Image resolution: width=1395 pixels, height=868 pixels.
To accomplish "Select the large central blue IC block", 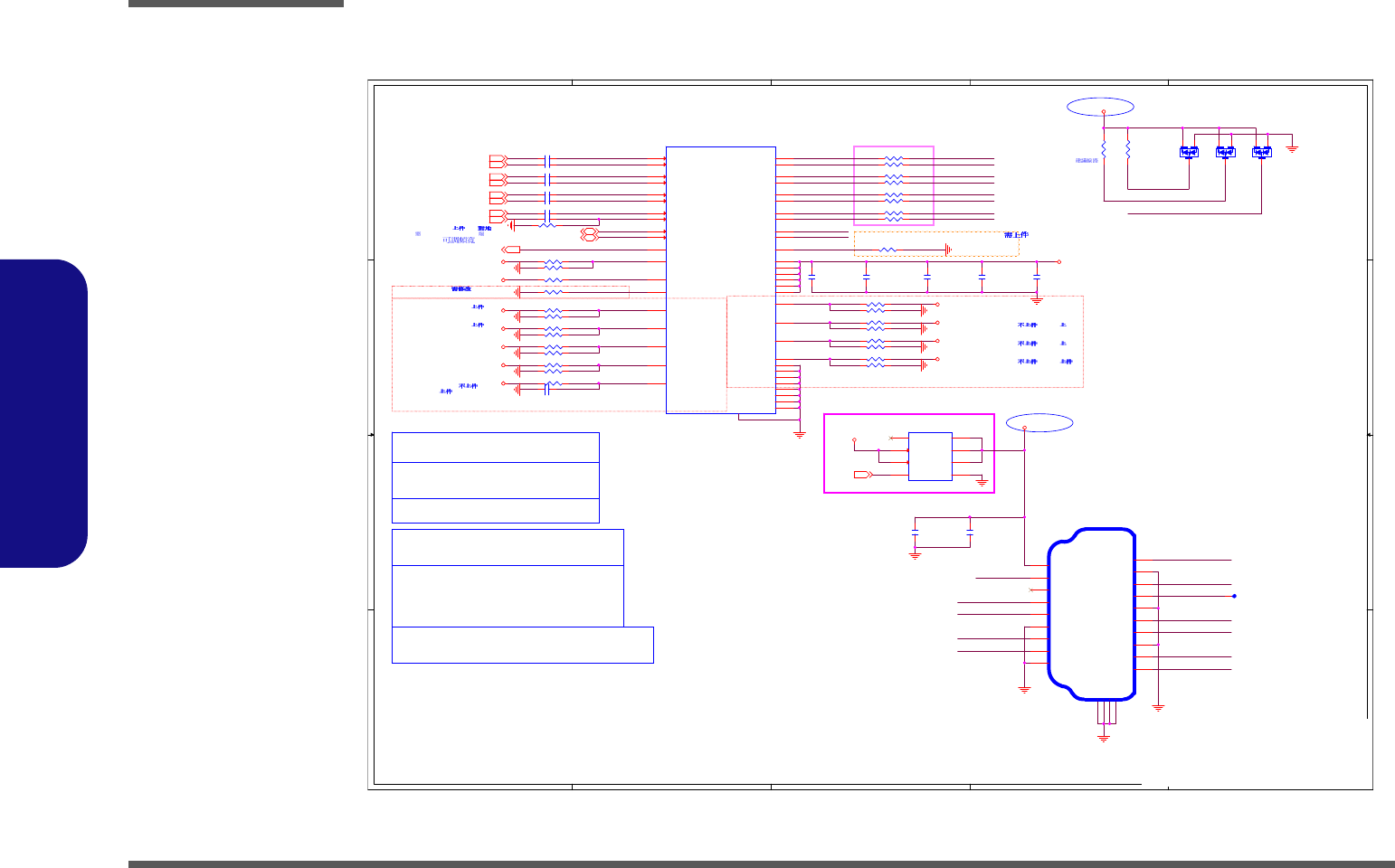I will point(720,280).
